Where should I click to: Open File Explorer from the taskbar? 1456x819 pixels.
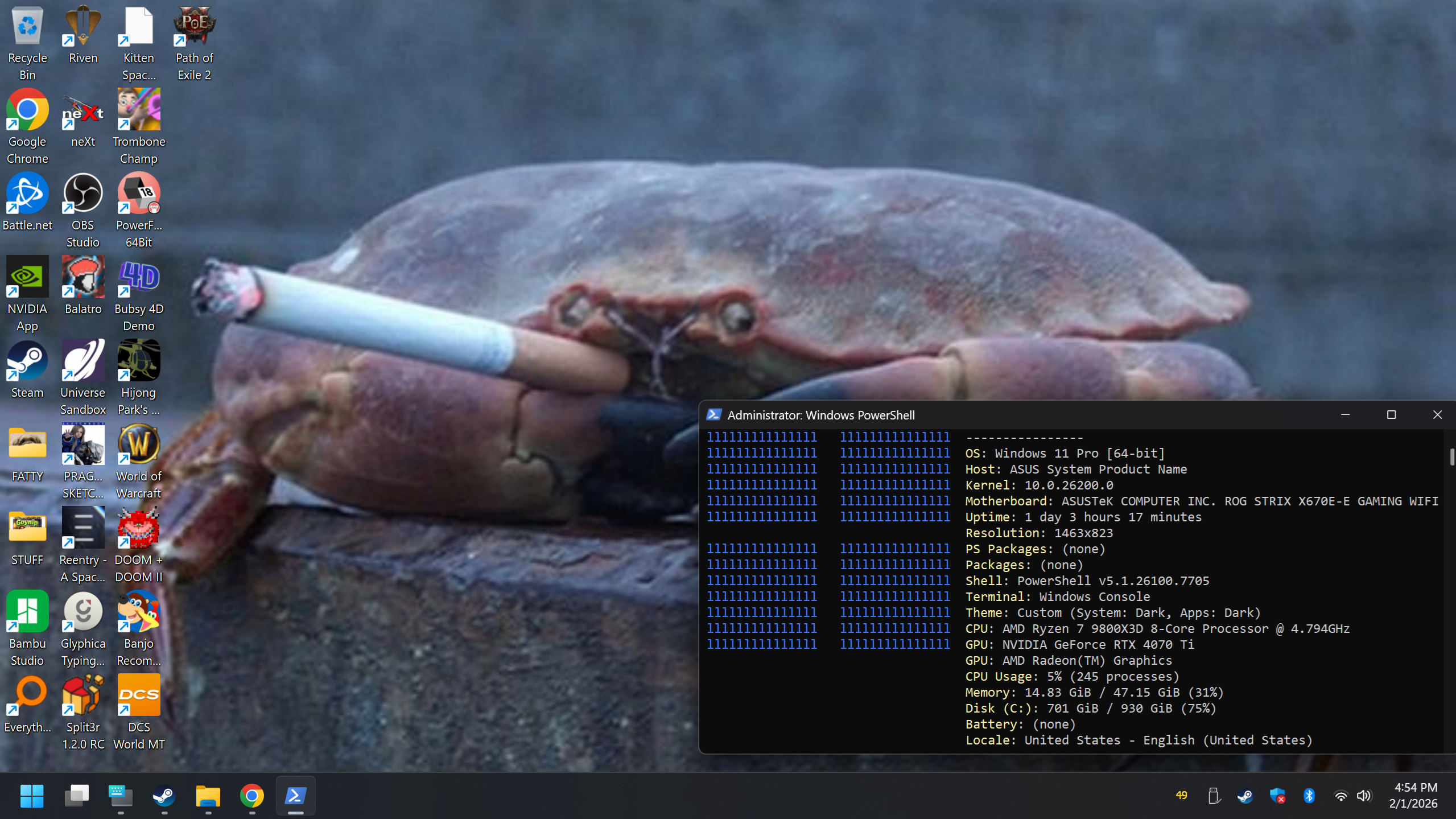pyautogui.click(x=208, y=796)
